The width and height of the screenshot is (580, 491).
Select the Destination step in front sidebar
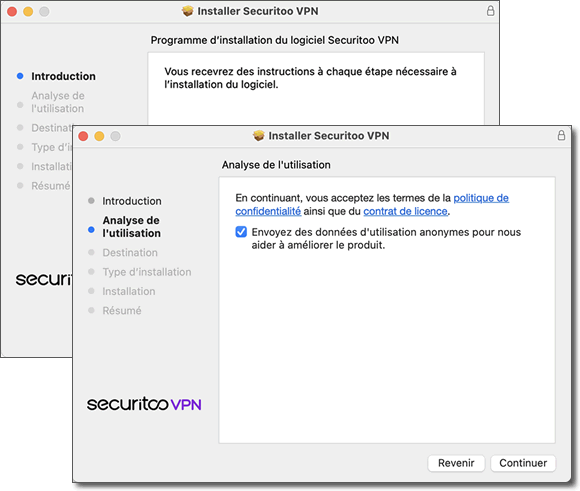click(x=130, y=252)
